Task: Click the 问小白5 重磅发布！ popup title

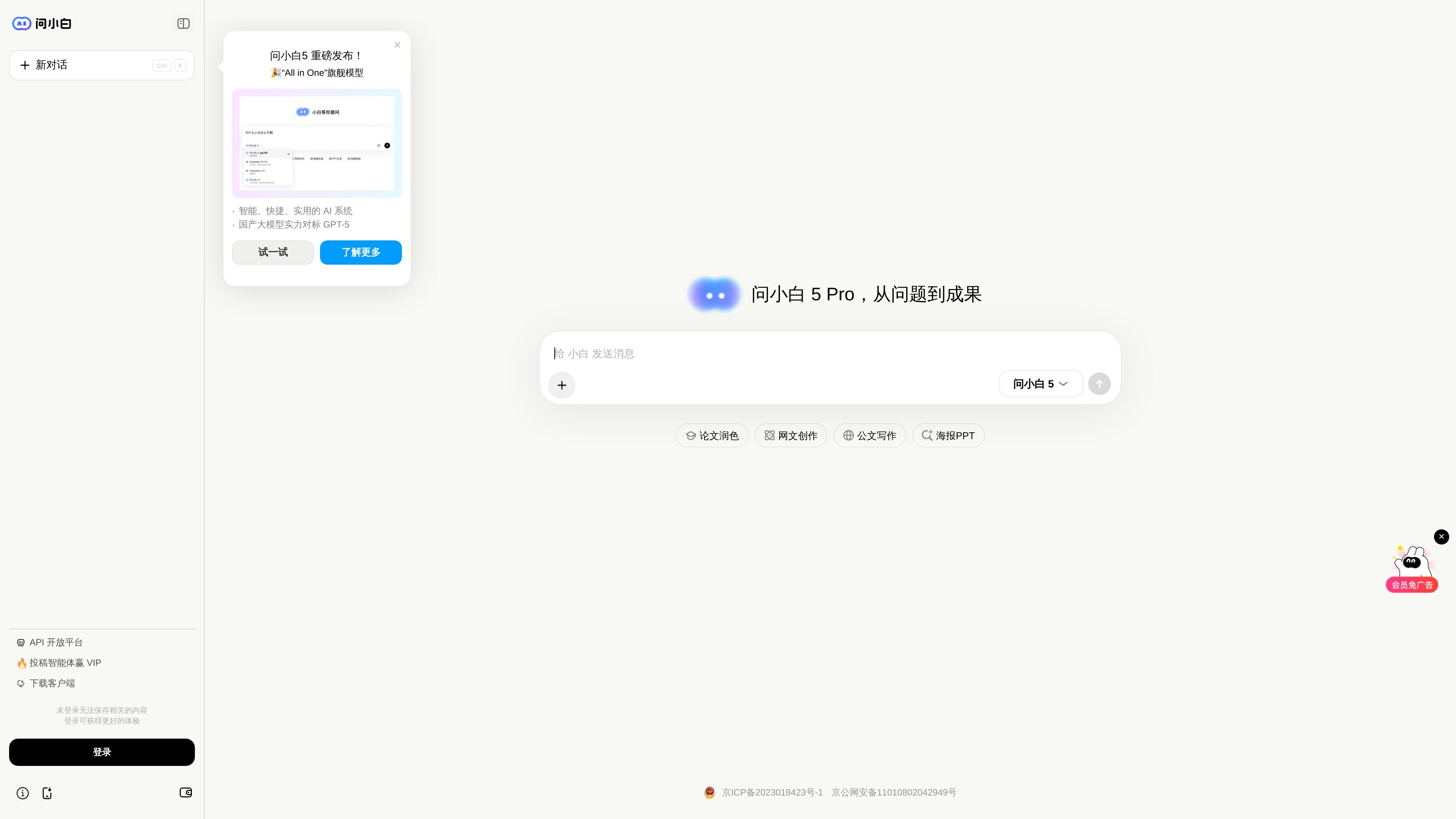Action: (317, 55)
